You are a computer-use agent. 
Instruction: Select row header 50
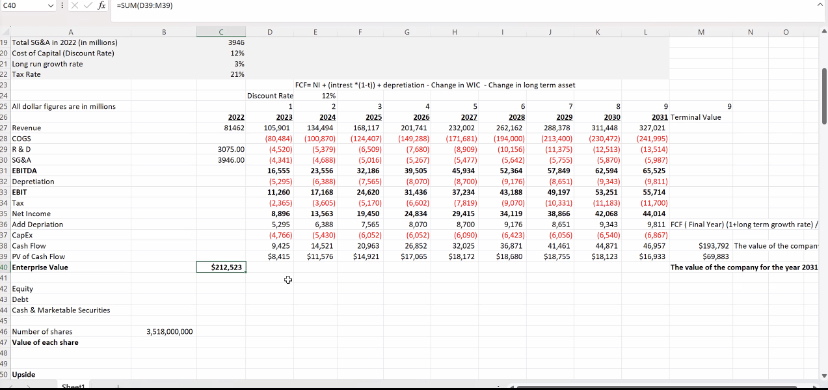point(5,374)
